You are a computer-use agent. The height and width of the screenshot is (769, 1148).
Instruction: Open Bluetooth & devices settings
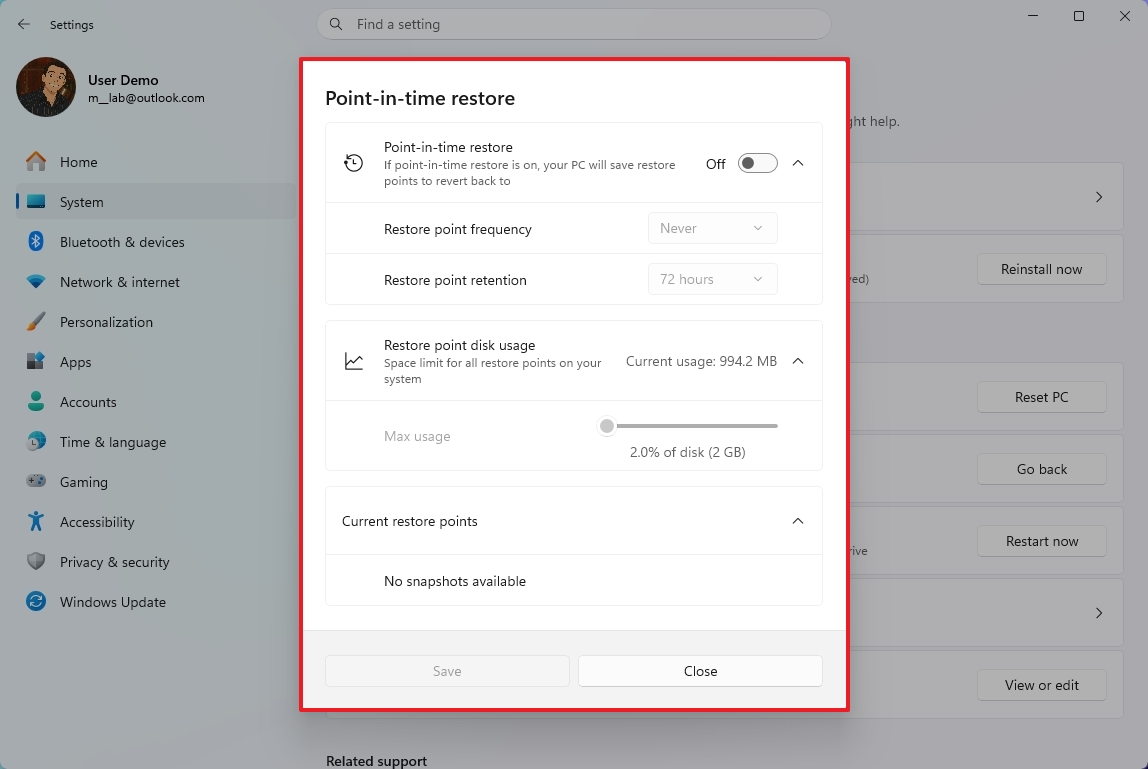35,241
